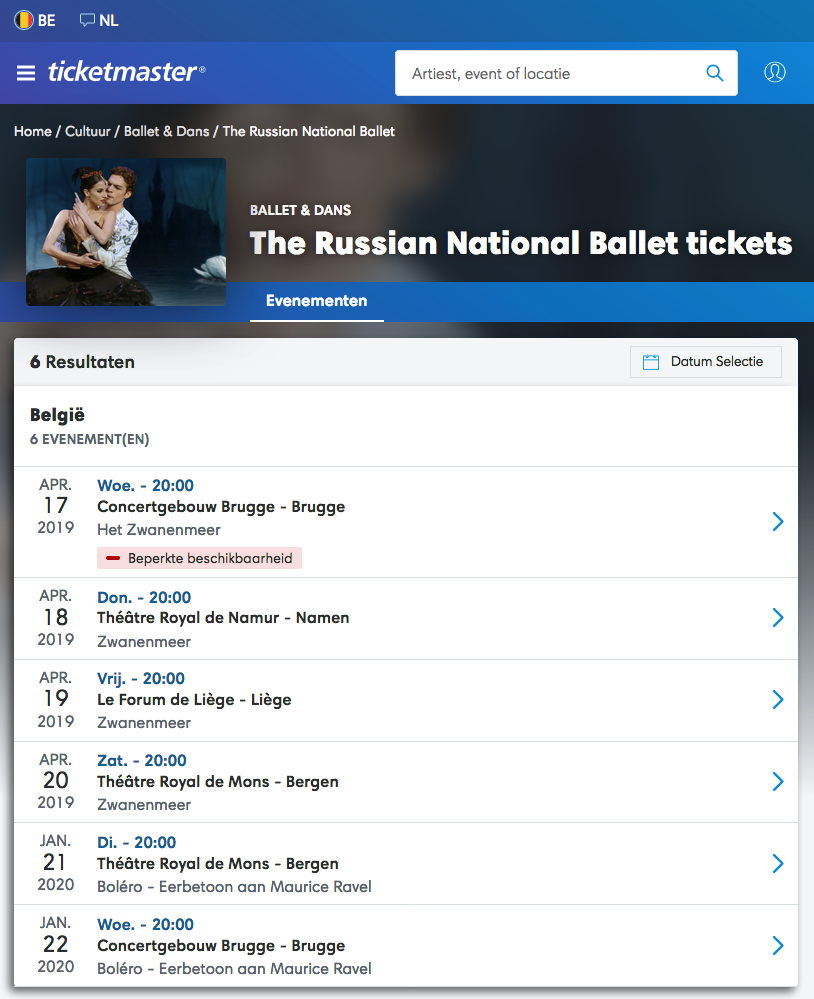814x999 pixels.
Task: Open the January 21 Boléro event arrow
Action: [x=777, y=863]
